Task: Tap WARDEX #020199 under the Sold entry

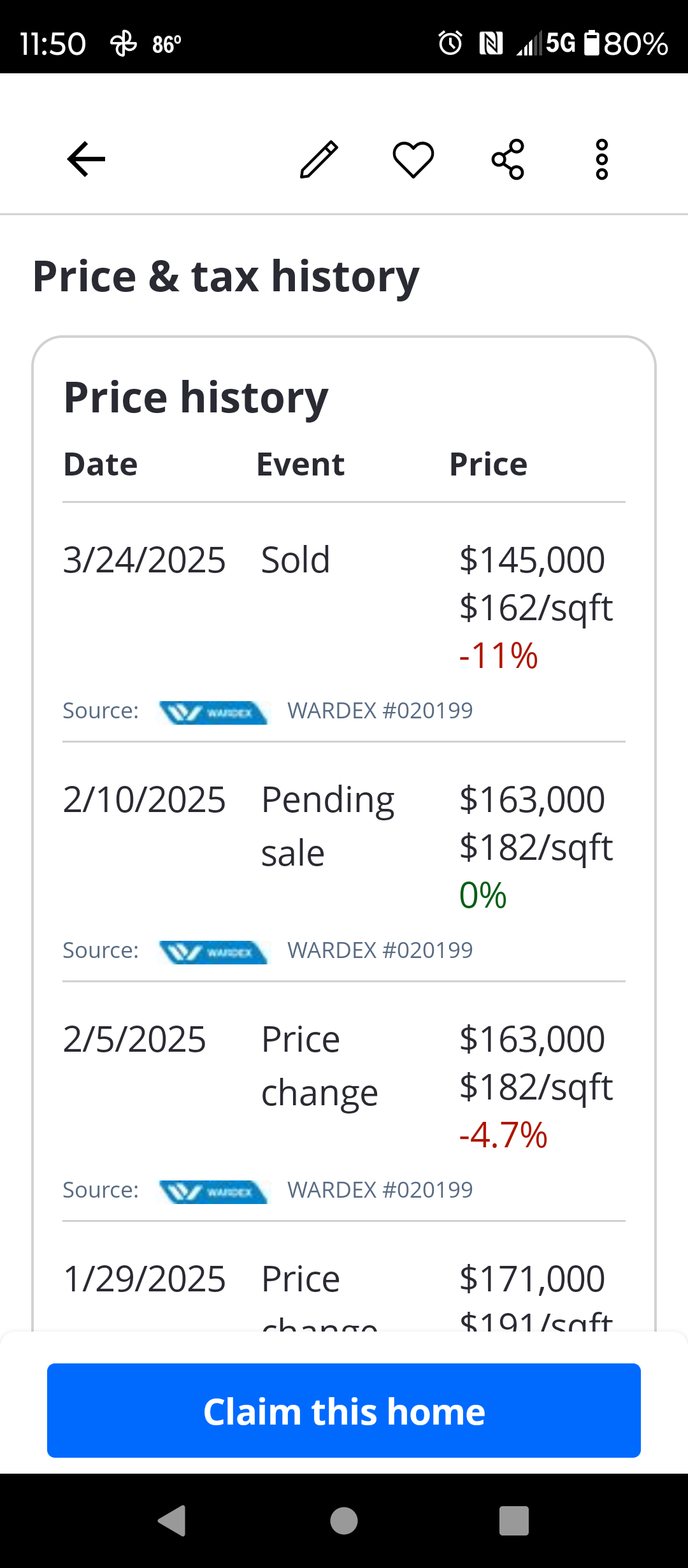Action: 380,711
